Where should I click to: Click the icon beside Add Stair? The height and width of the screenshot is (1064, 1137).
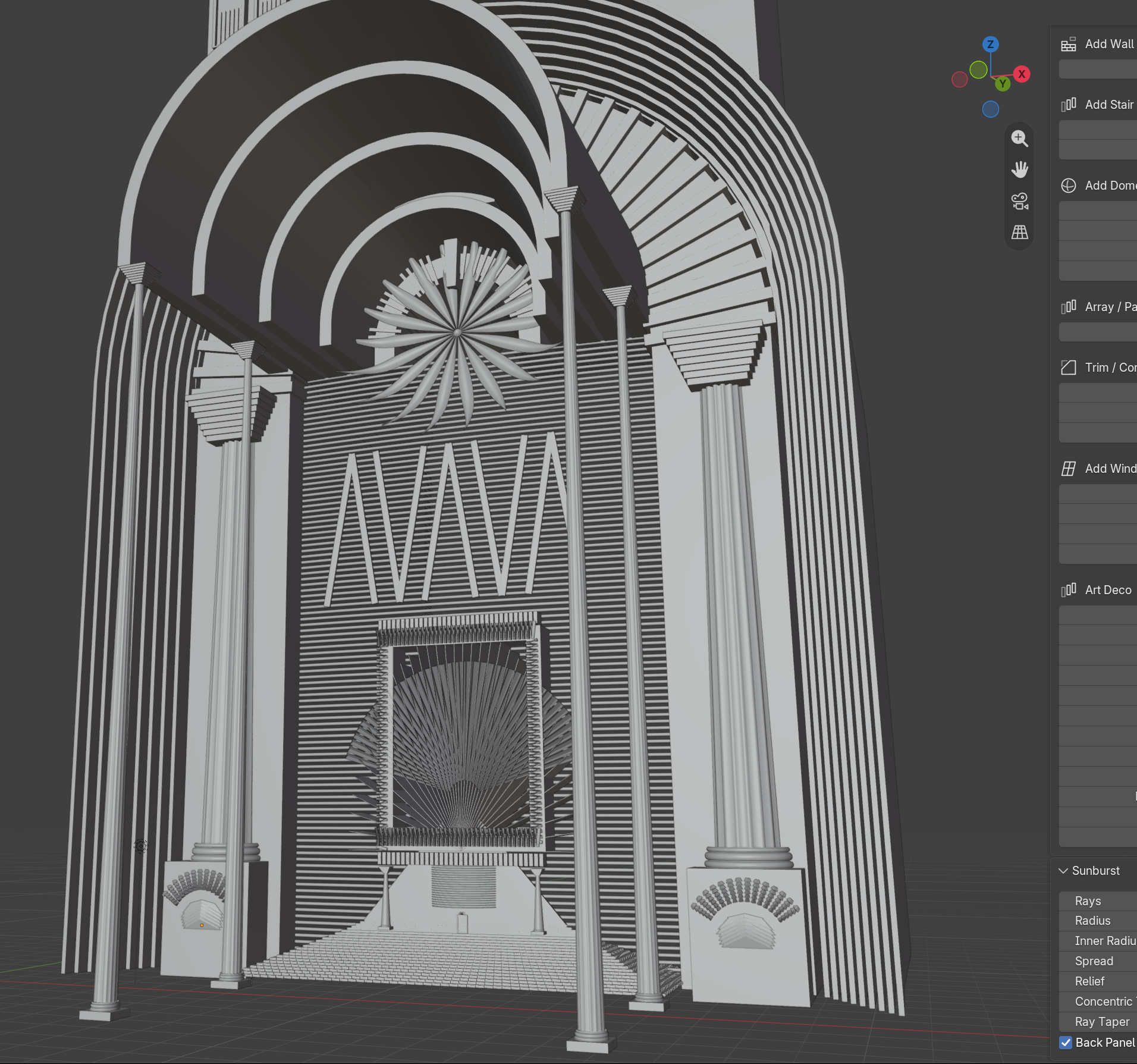1069,105
